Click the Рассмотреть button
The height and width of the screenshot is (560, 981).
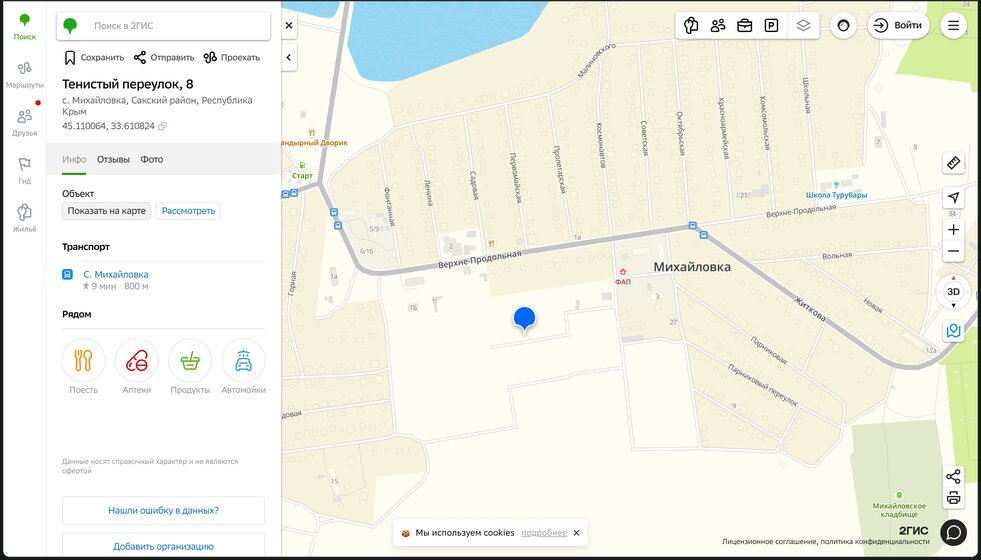tap(188, 211)
